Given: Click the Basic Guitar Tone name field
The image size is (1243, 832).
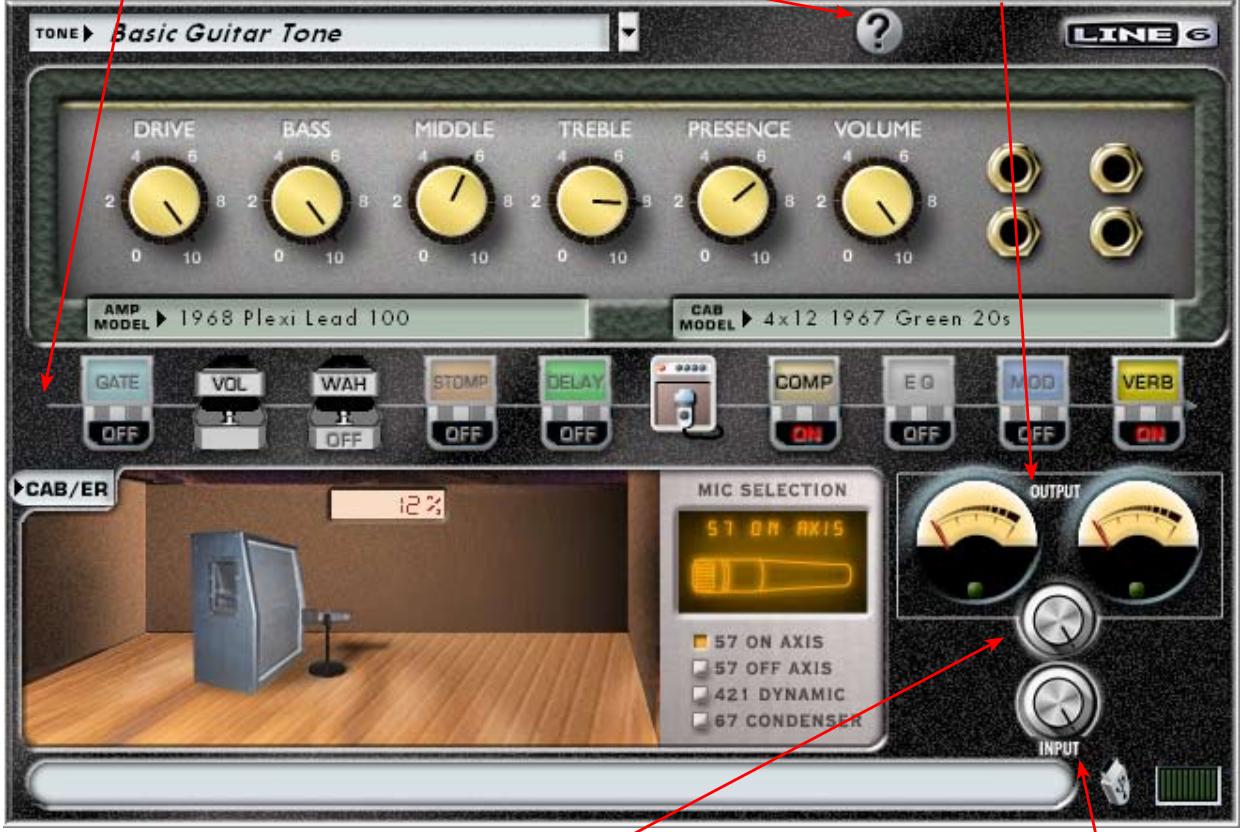Looking at the screenshot, I should [x=319, y=34].
